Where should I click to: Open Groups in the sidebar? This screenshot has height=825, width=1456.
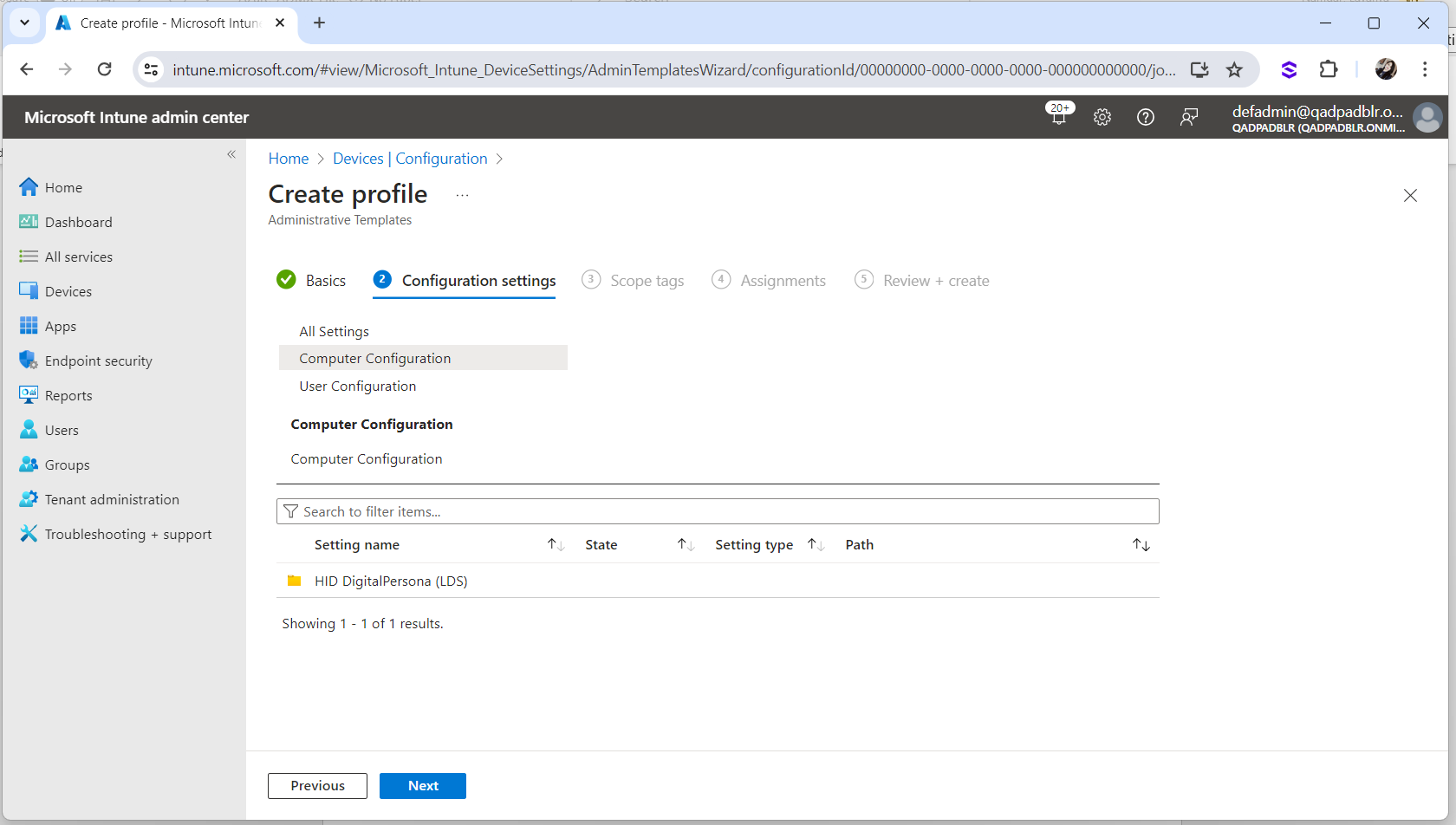[55, 464]
